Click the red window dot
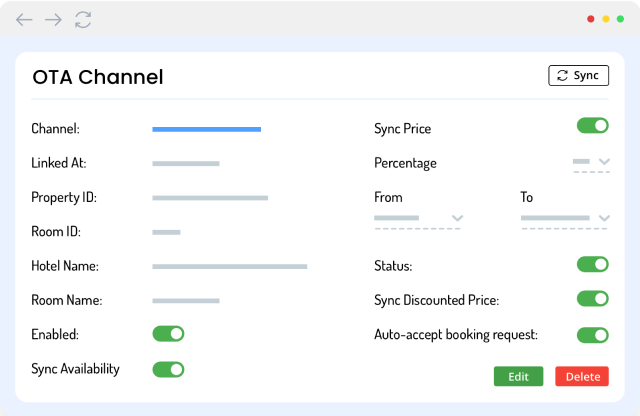 coord(591,19)
